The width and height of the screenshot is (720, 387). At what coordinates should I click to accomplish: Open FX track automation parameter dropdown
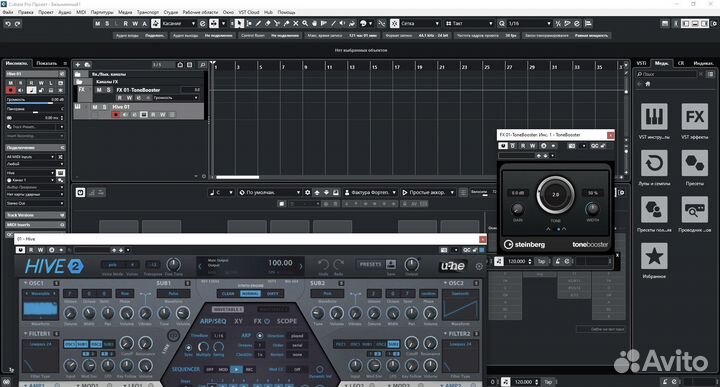click(176, 98)
